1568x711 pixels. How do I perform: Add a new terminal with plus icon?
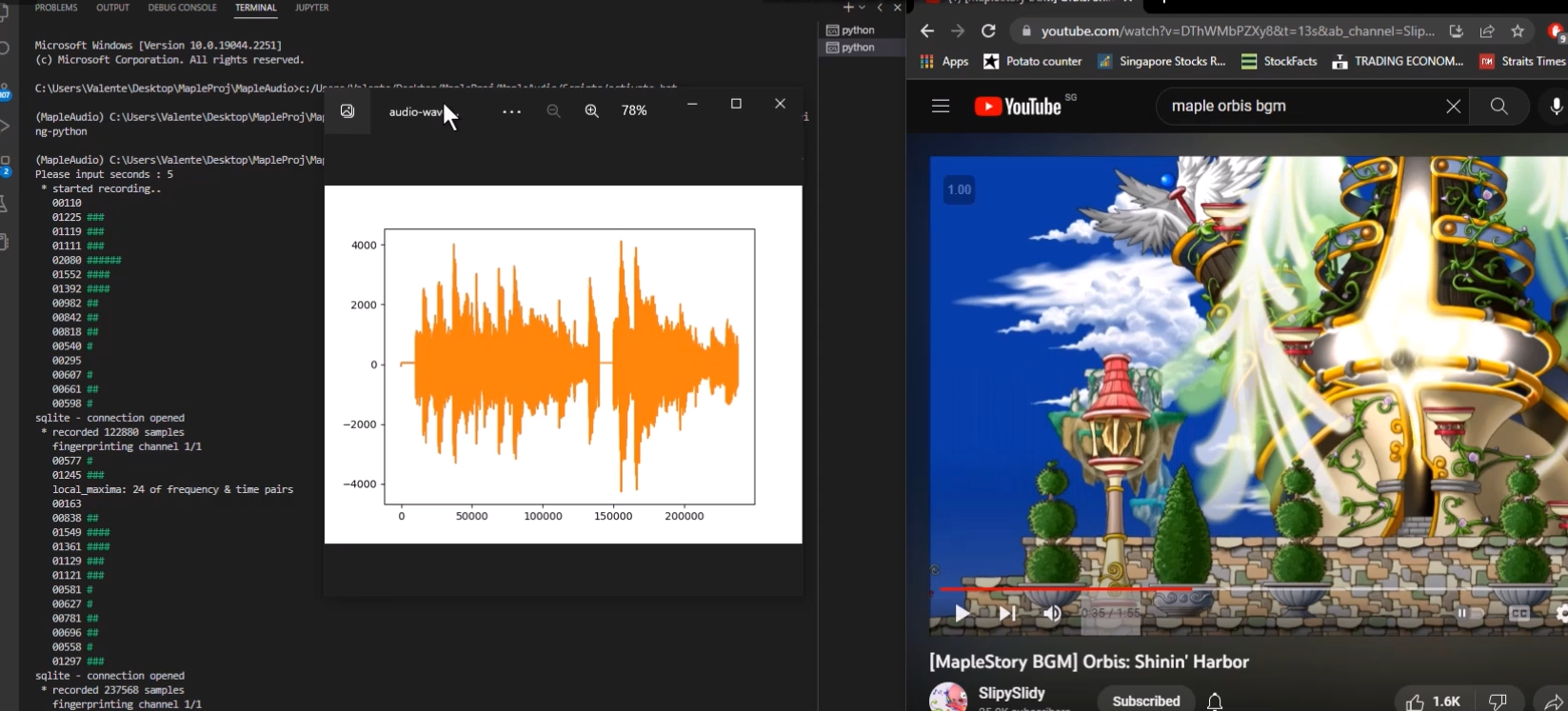847,8
